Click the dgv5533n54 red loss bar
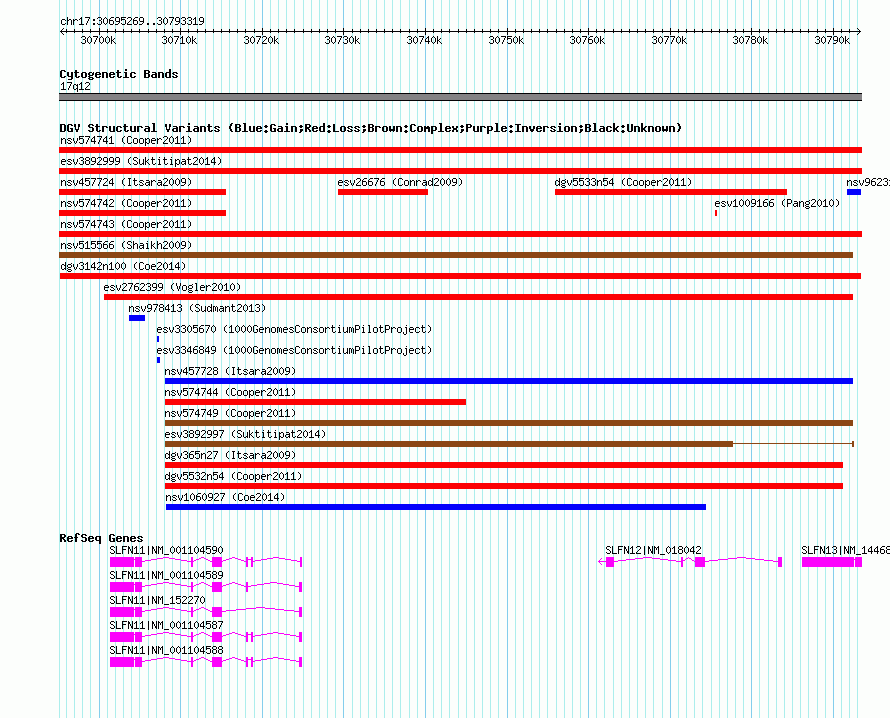This screenshot has width=890, height=718. [671, 192]
